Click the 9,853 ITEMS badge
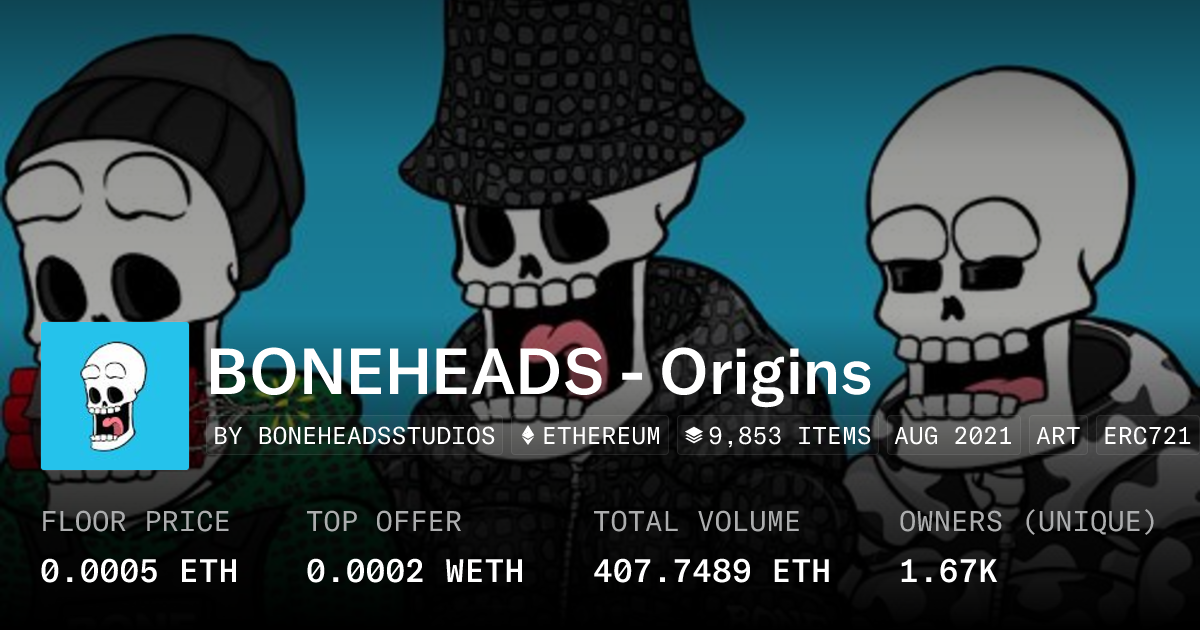The height and width of the screenshot is (630, 1200). click(778, 436)
